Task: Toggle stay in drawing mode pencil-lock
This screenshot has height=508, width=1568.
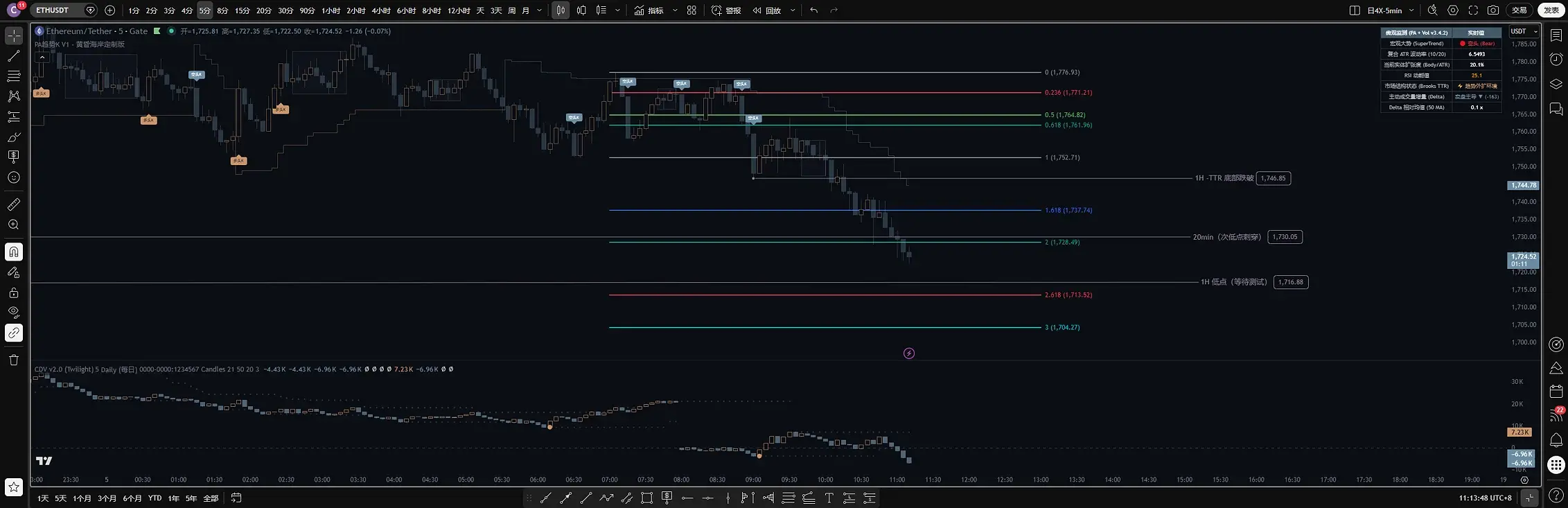Action: tap(14, 272)
